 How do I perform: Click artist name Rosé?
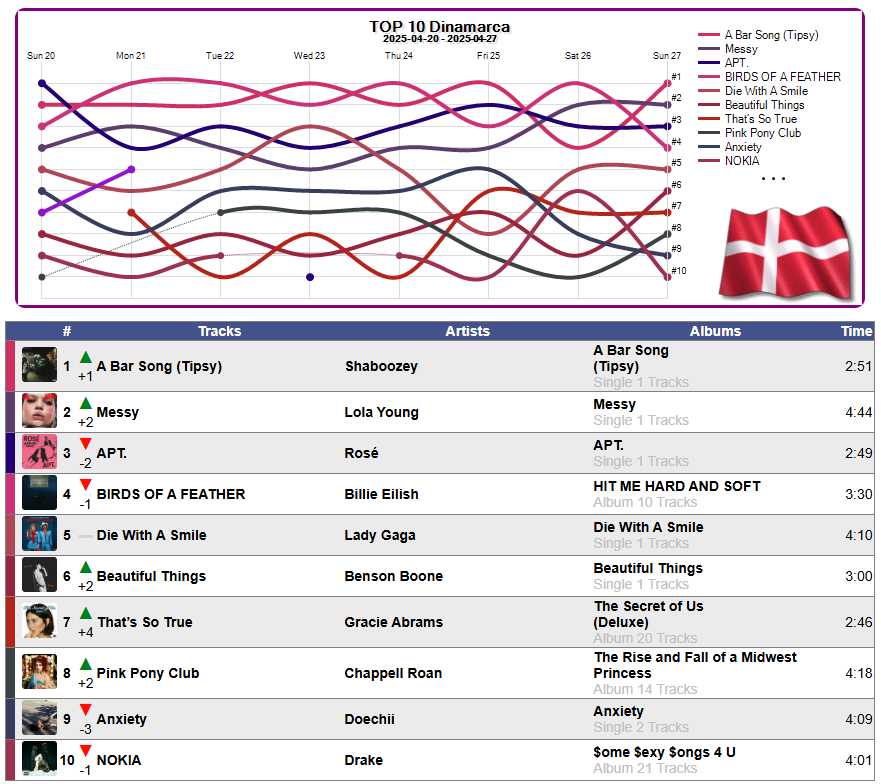coord(361,453)
